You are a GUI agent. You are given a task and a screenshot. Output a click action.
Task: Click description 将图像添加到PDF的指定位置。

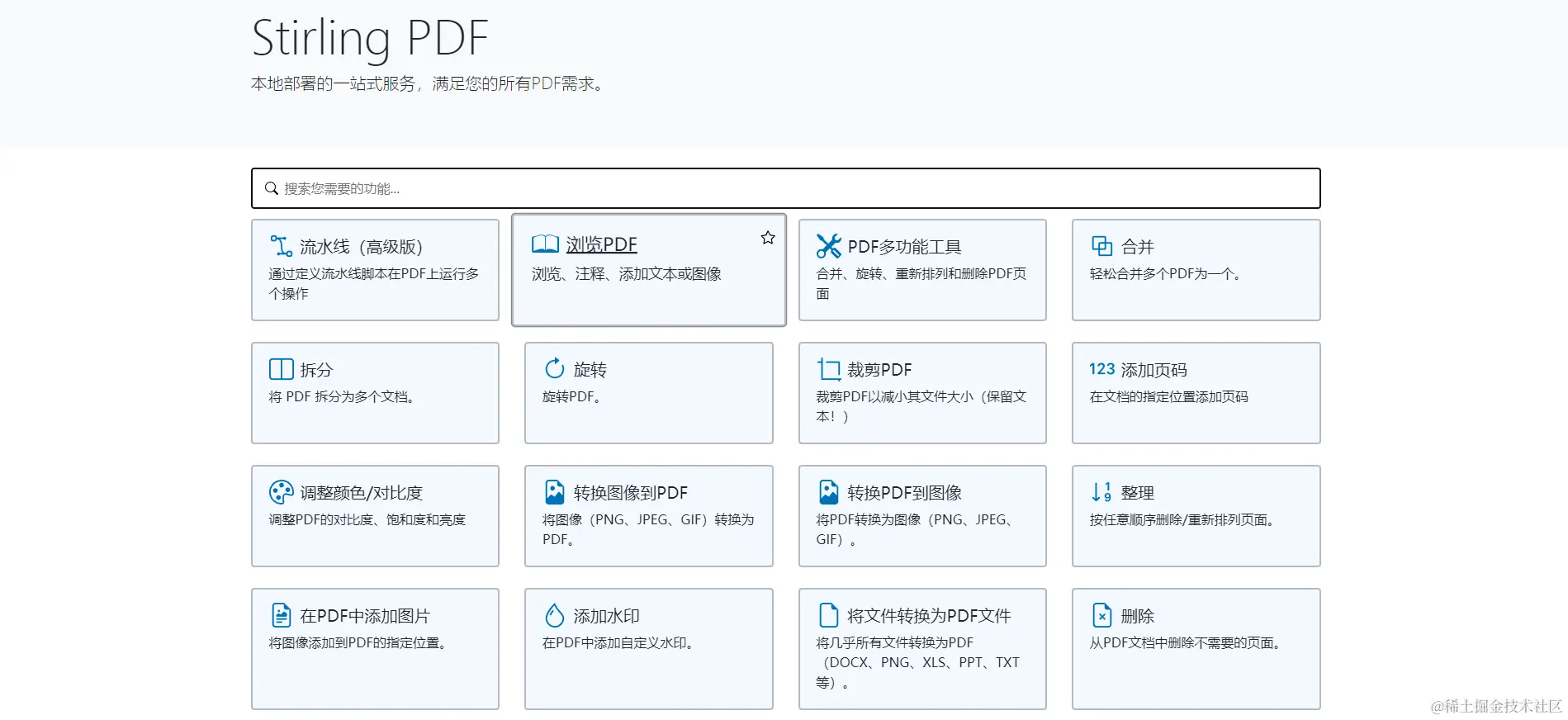358,642
